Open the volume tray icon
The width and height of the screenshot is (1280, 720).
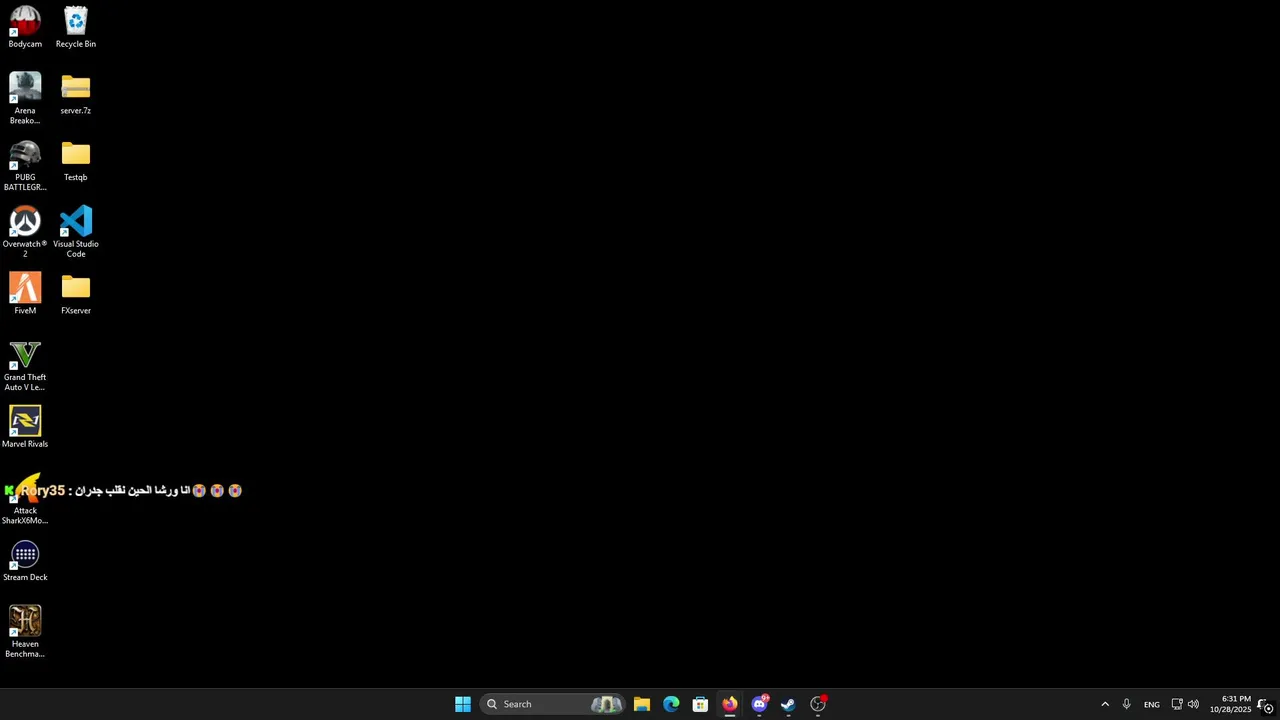coord(1193,704)
